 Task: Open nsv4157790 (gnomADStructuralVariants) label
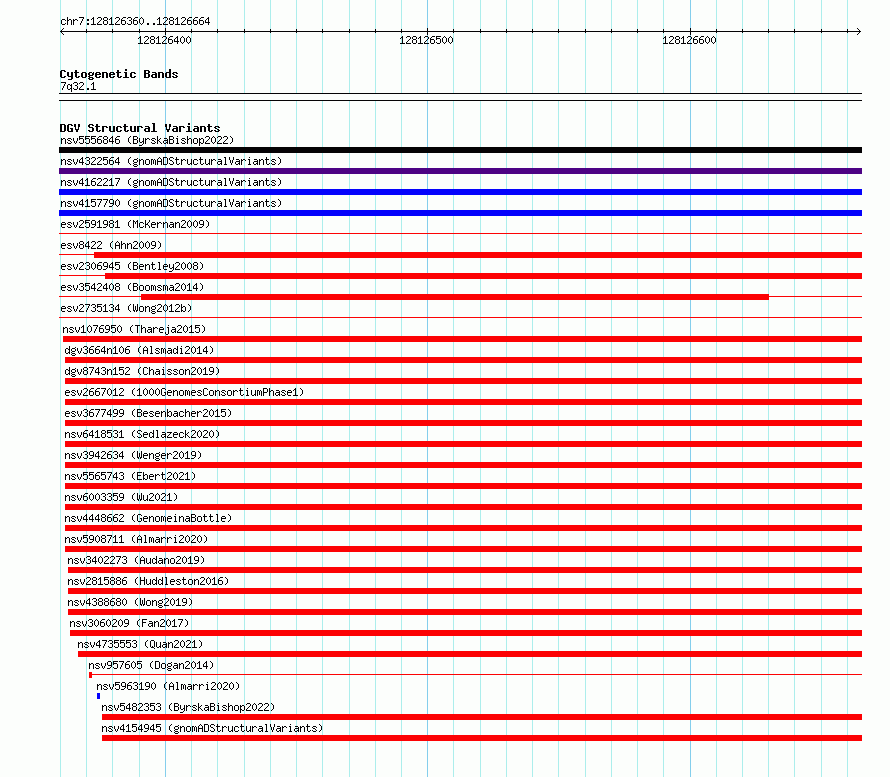171,203
